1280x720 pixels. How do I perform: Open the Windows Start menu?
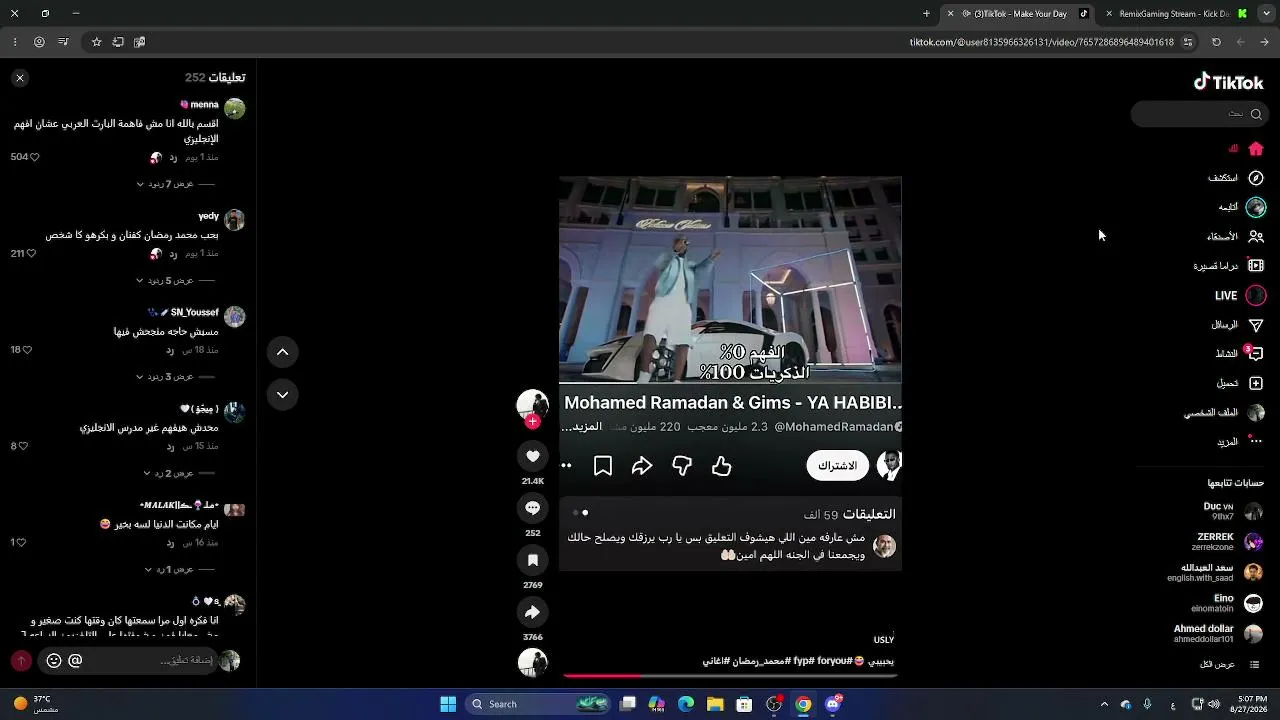[x=448, y=704]
